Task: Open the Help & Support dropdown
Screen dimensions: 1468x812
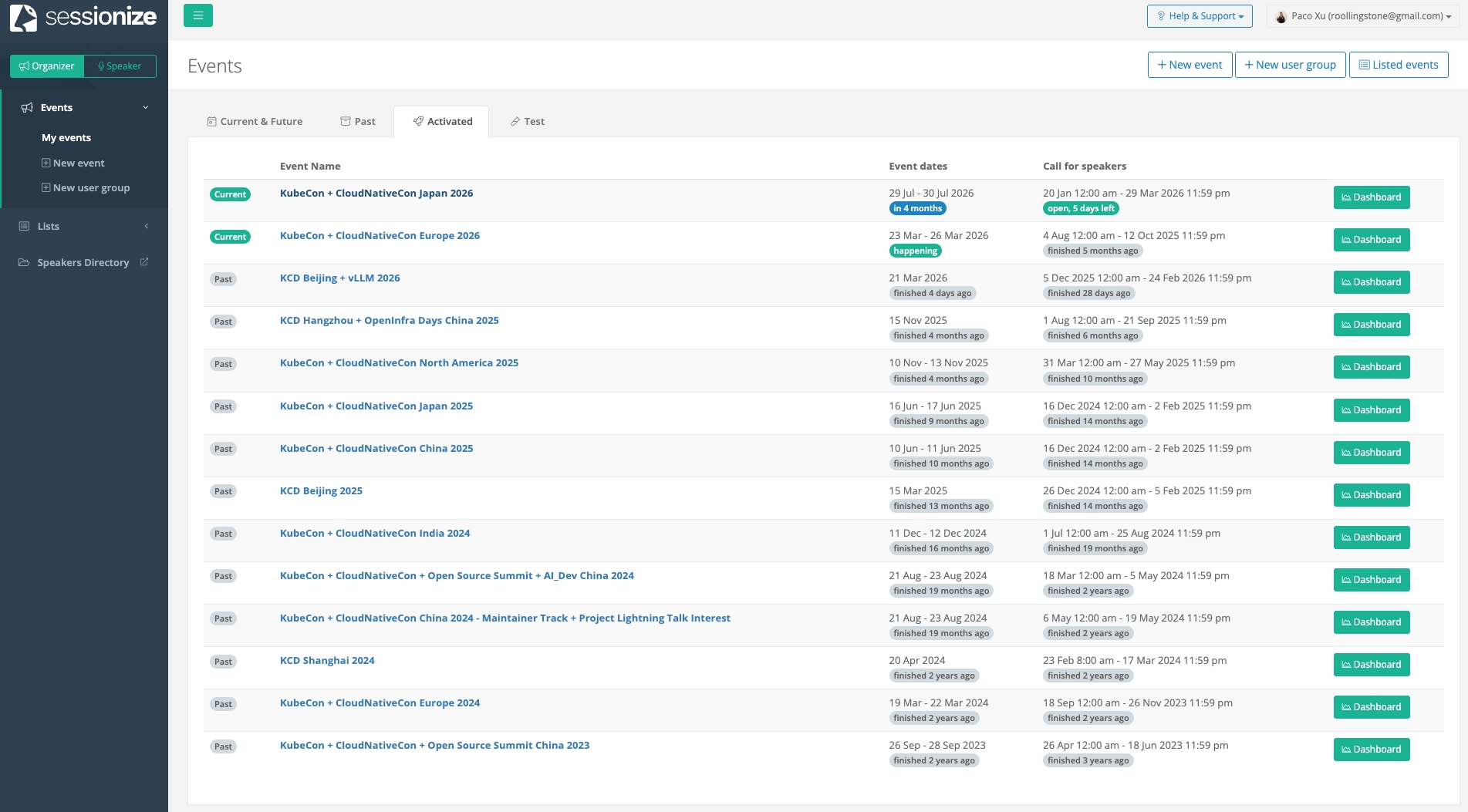Action: pyautogui.click(x=1200, y=16)
